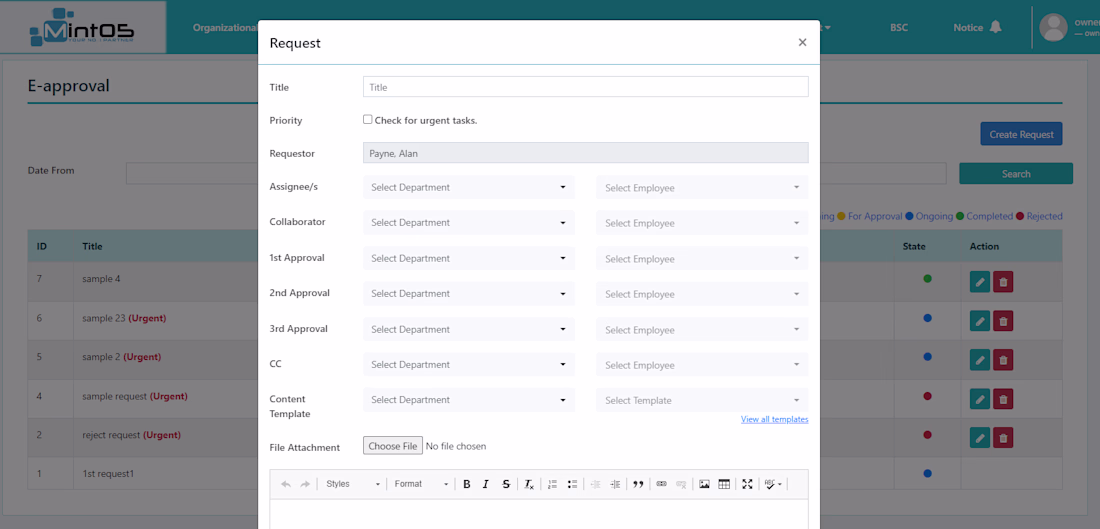Edit the sample 4 request row
The width and height of the screenshot is (1100, 529).
click(980, 282)
